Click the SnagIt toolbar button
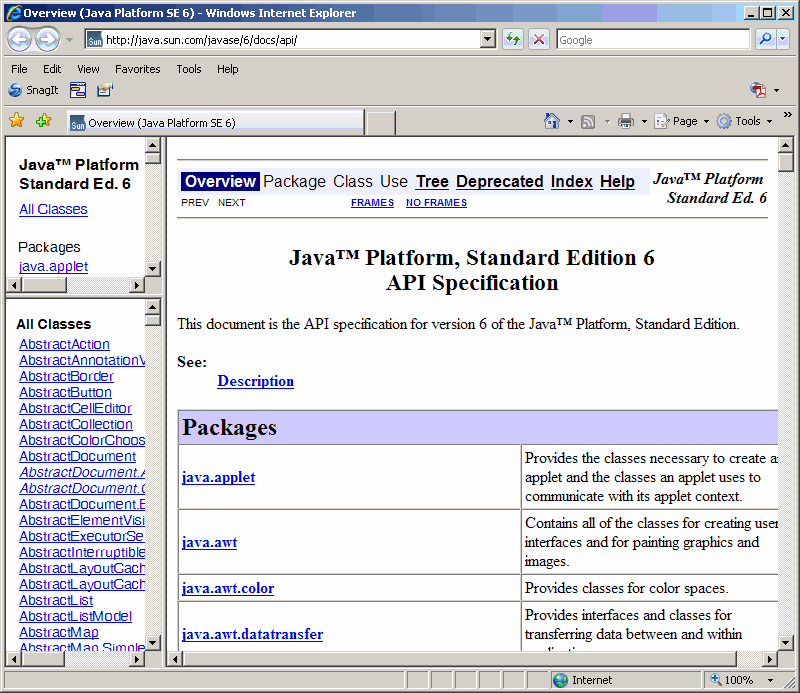Screen dimensions: 800x693 click(x=34, y=90)
